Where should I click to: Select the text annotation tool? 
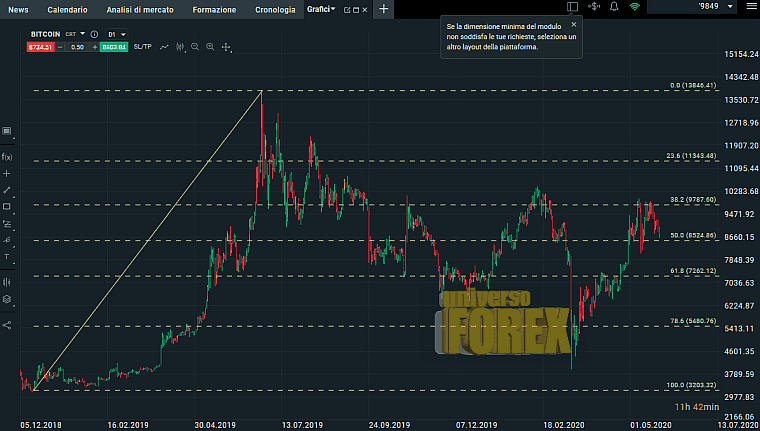click(7, 256)
